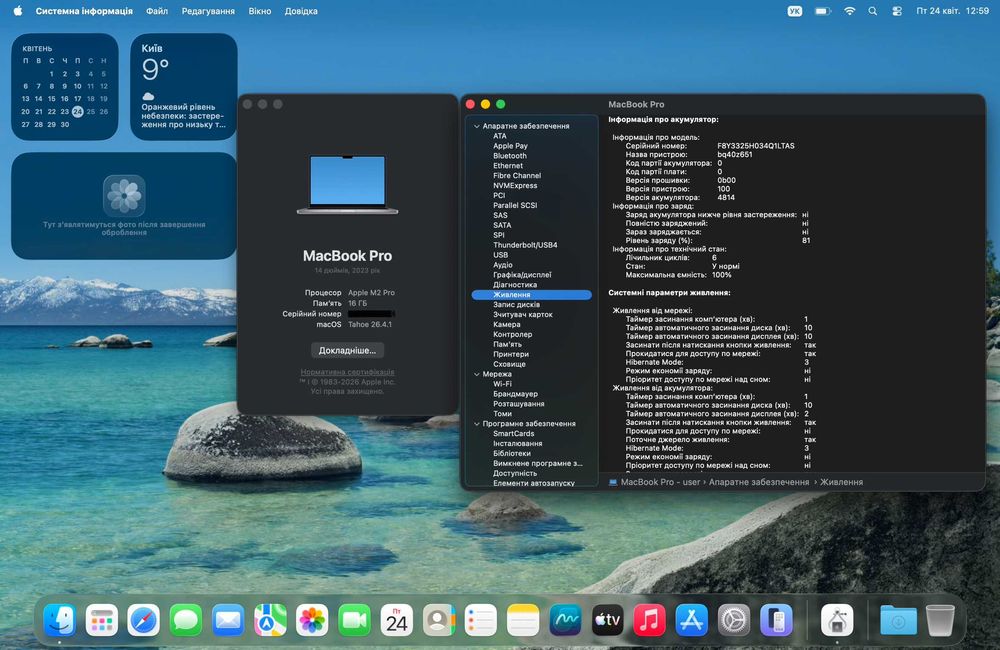Screen dimensions: 1000x650
Task: Launch Safari from the Dock
Action: pos(143,620)
